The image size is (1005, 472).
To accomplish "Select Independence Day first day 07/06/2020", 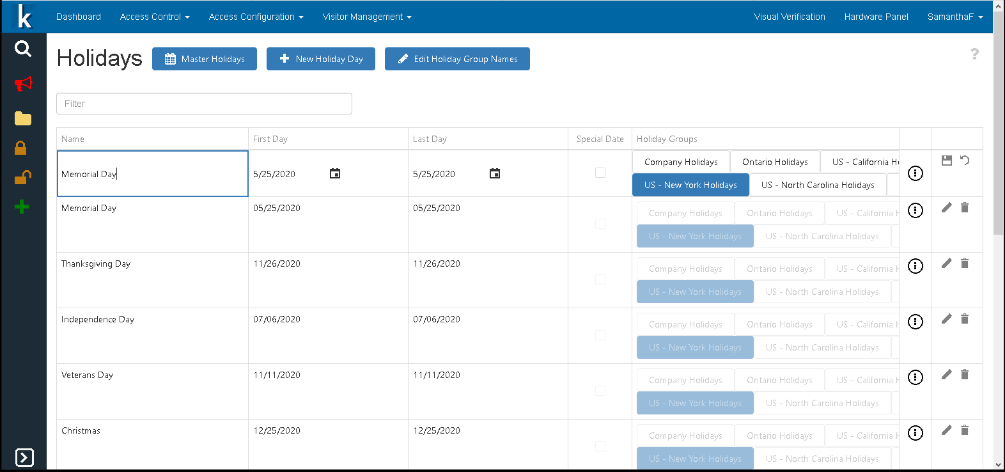I will click(277, 319).
